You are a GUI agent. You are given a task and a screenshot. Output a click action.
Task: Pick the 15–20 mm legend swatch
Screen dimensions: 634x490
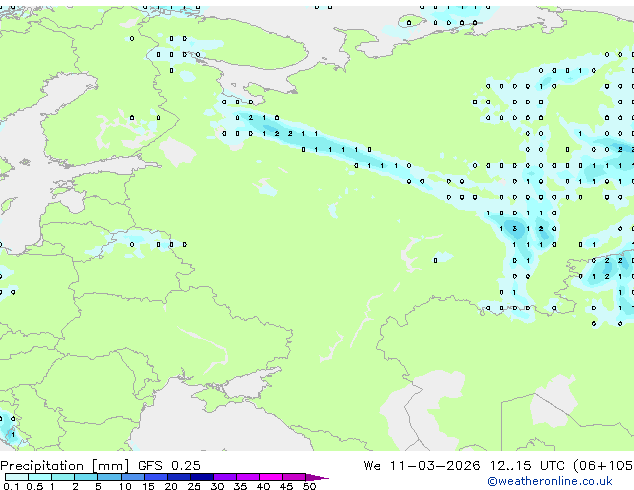click(155, 477)
